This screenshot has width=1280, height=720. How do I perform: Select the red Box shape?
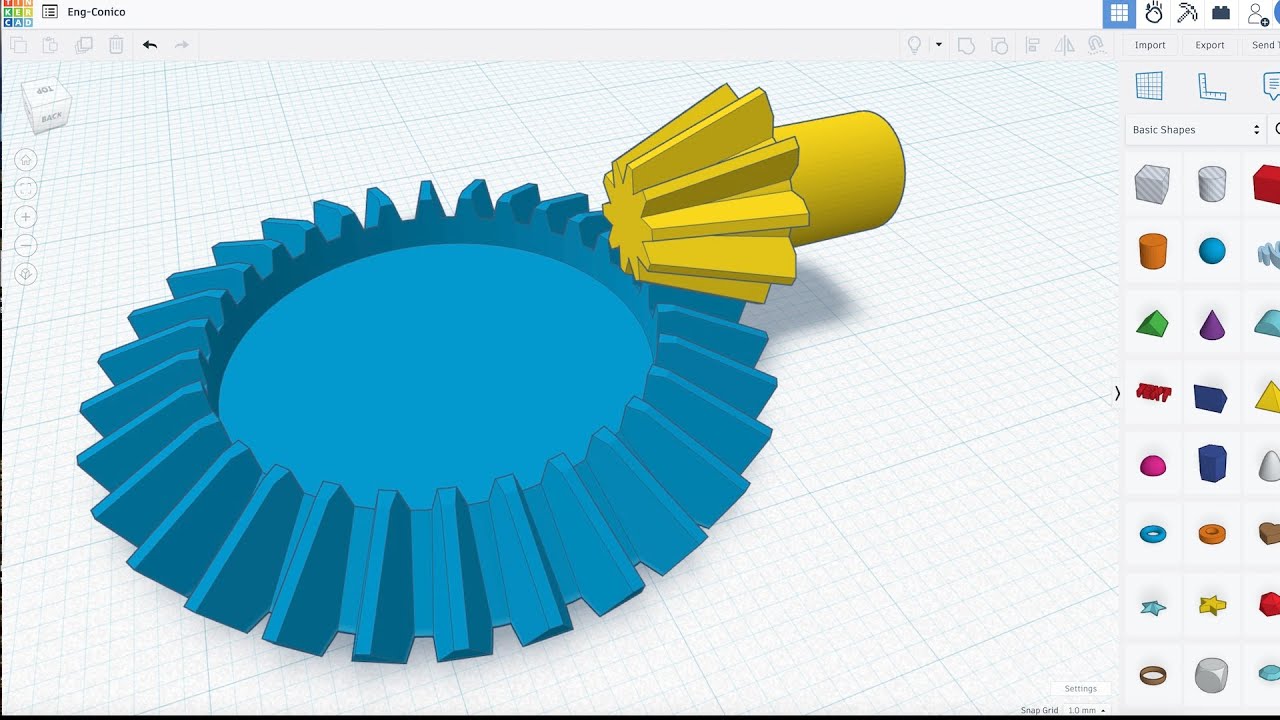tap(1267, 184)
